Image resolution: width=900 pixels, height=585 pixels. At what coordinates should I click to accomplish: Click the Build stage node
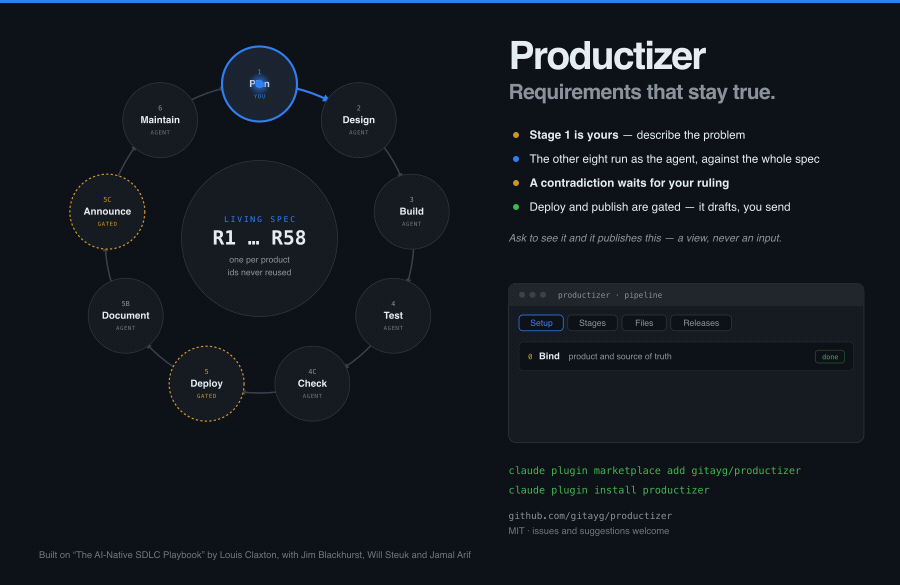pyautogui.click(x=412, y=211)
